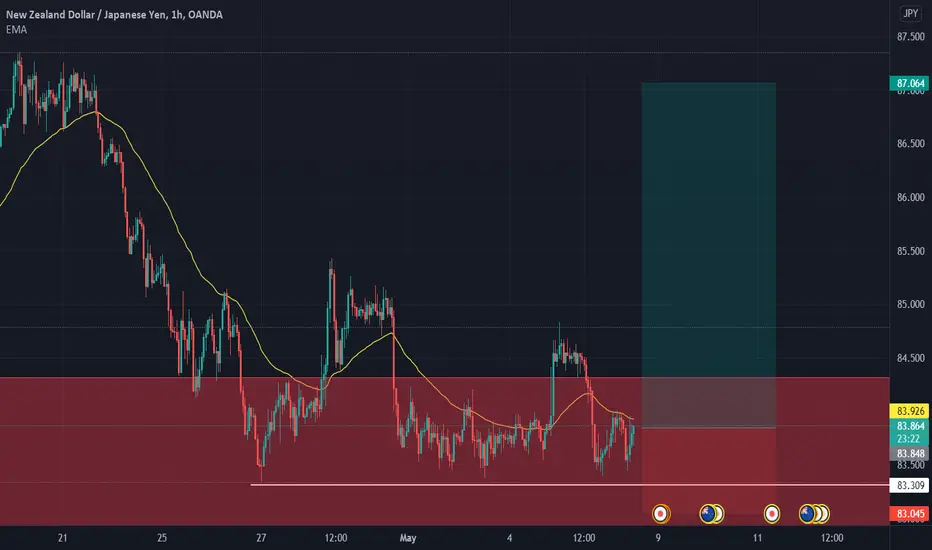932x550 pixels.
Task: Open the first New Zealand flag event icon
Action: click(707, 513)
